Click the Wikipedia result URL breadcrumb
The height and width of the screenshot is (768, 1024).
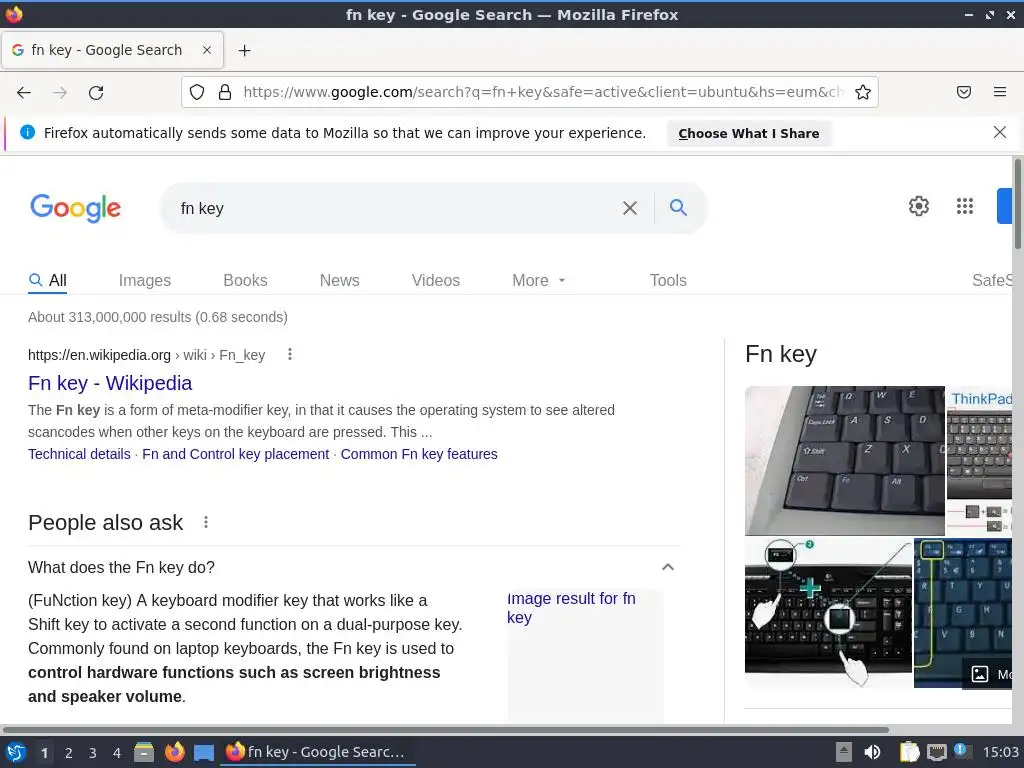pyautogui.click(x=146, y=355)
